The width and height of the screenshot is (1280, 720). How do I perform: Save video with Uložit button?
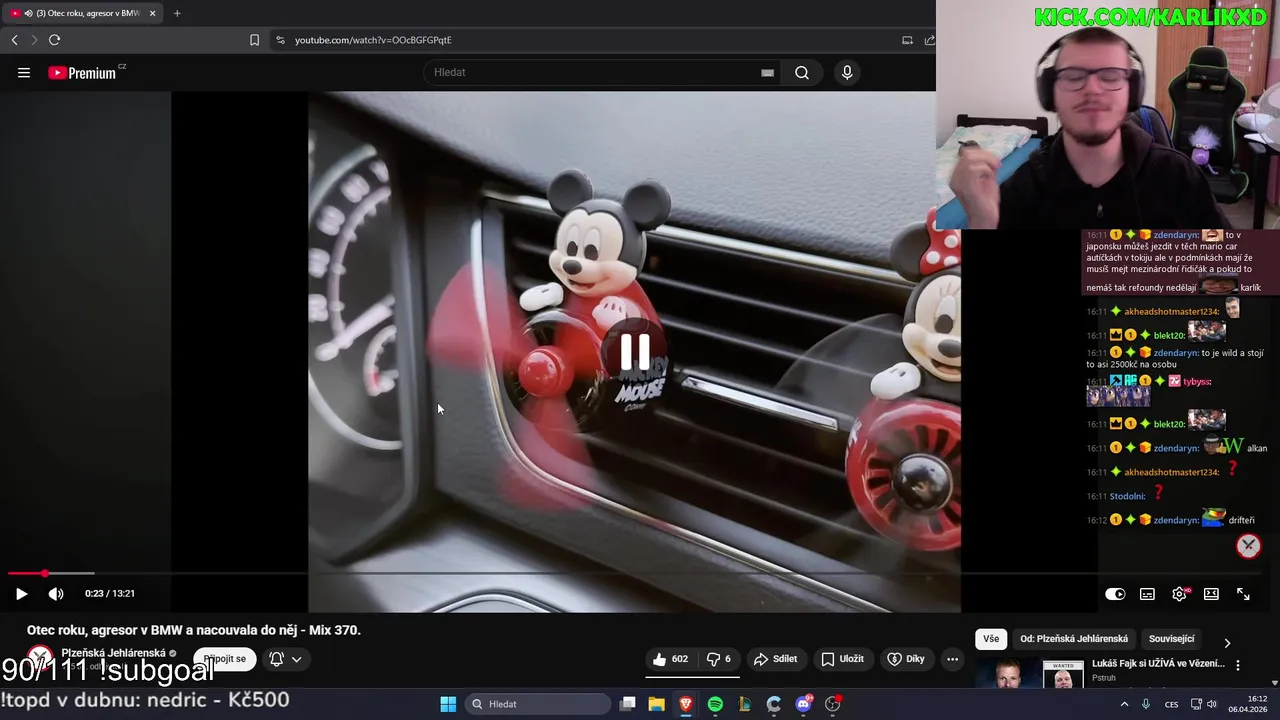(x=843, y=659)
